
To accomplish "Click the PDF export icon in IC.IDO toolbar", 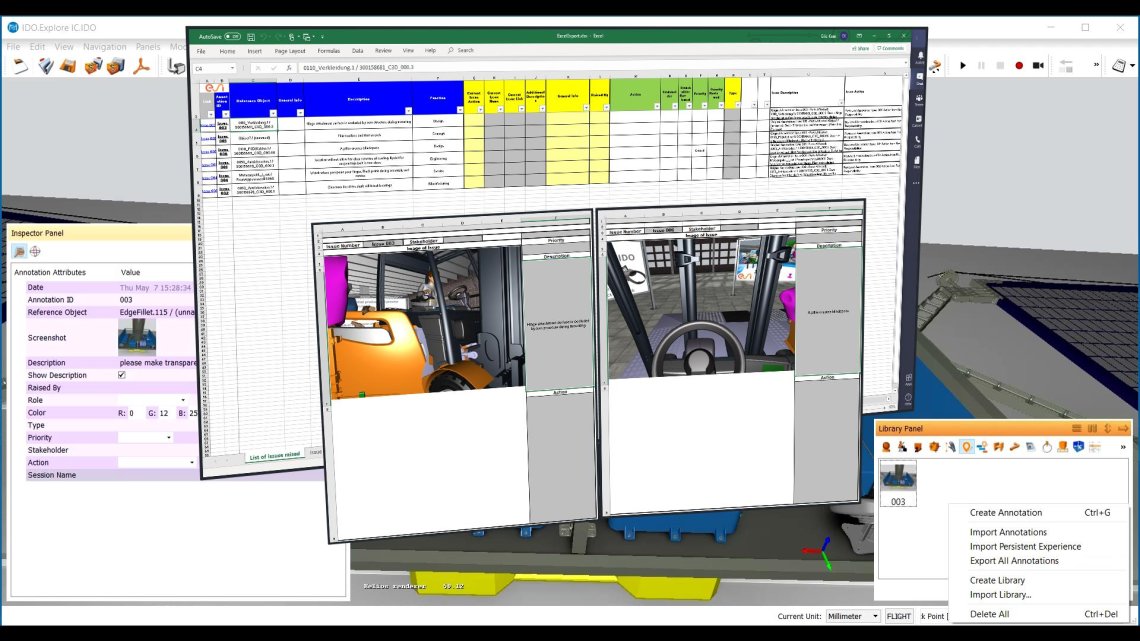I will pyautogui.click(x=141, y=67).
